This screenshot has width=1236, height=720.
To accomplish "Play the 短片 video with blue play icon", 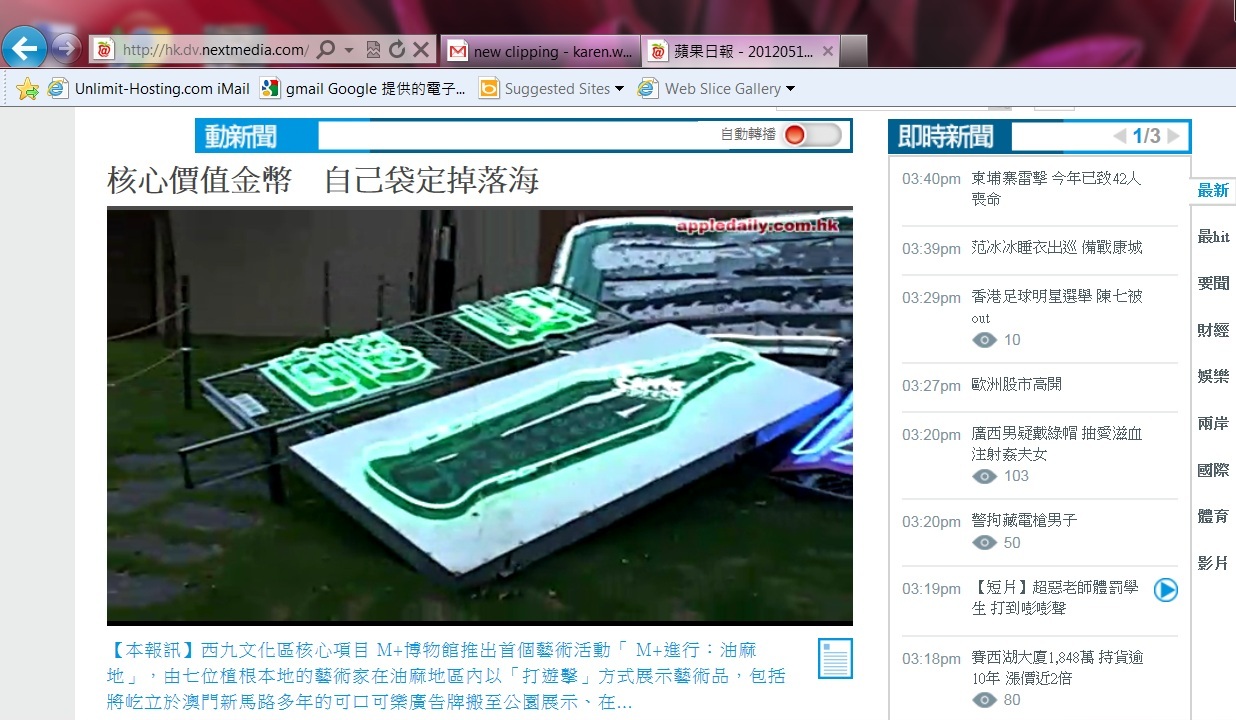I will pos(1165,590).
